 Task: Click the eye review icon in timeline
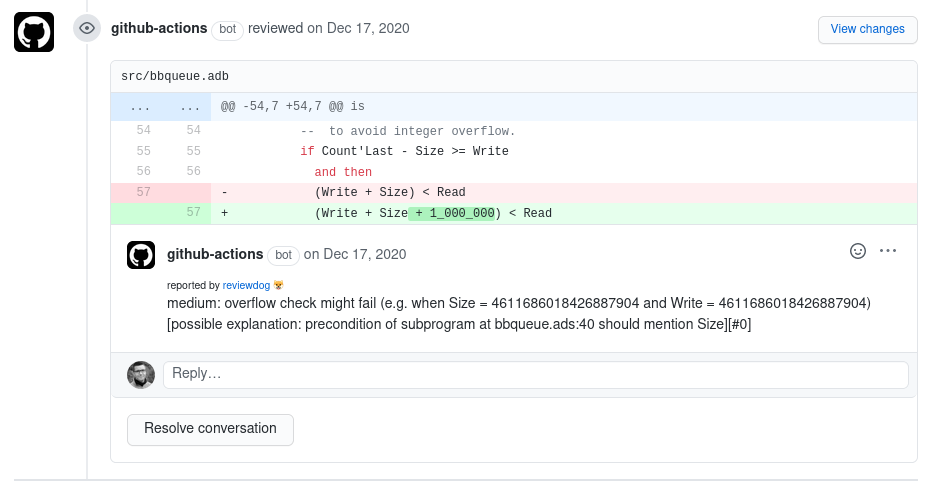click(87, 28)
